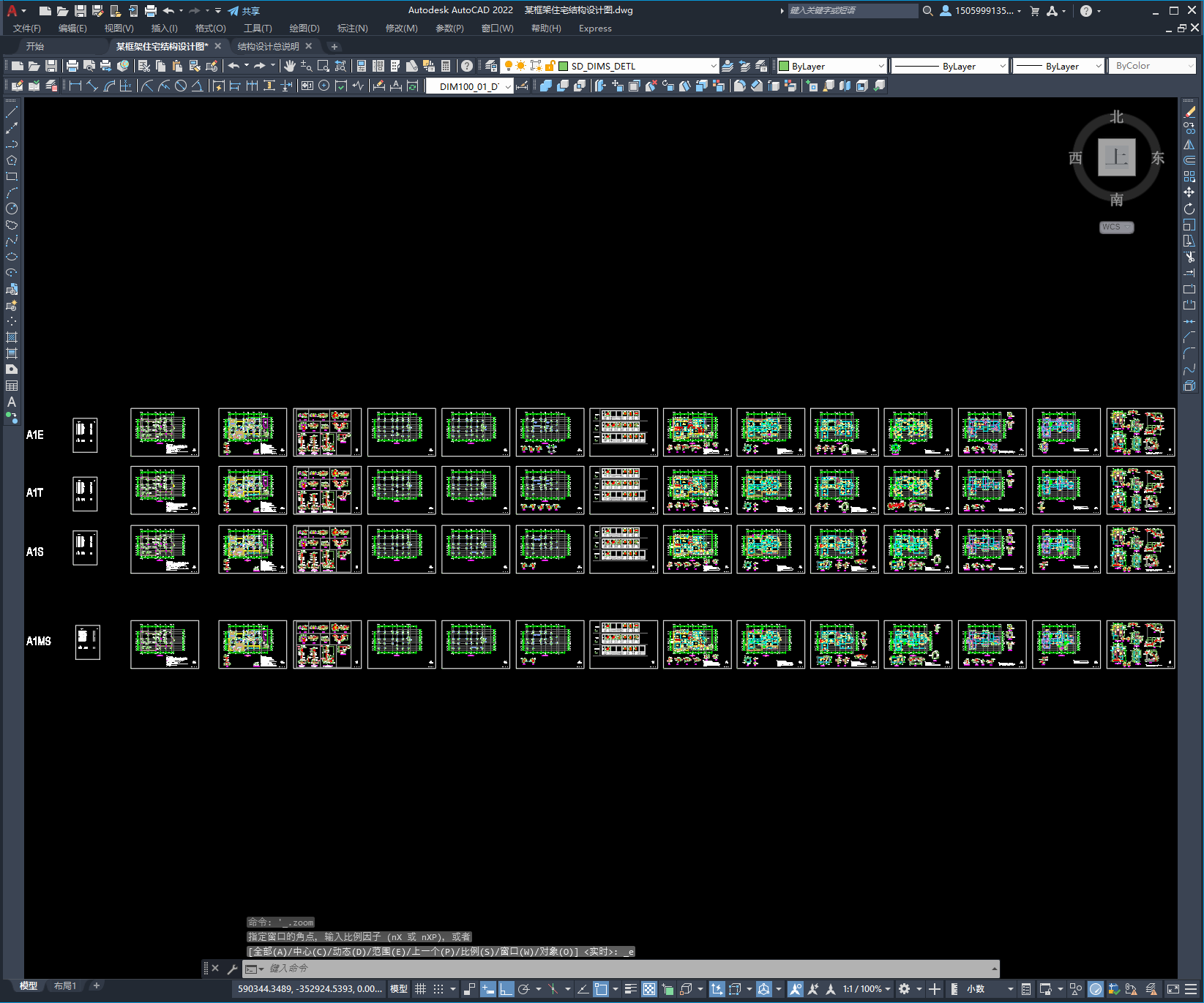The height and width of the screenshot is (1003, 1204).
Task: Select the Rectangle draw tool
Action: [x=12, y=176]
